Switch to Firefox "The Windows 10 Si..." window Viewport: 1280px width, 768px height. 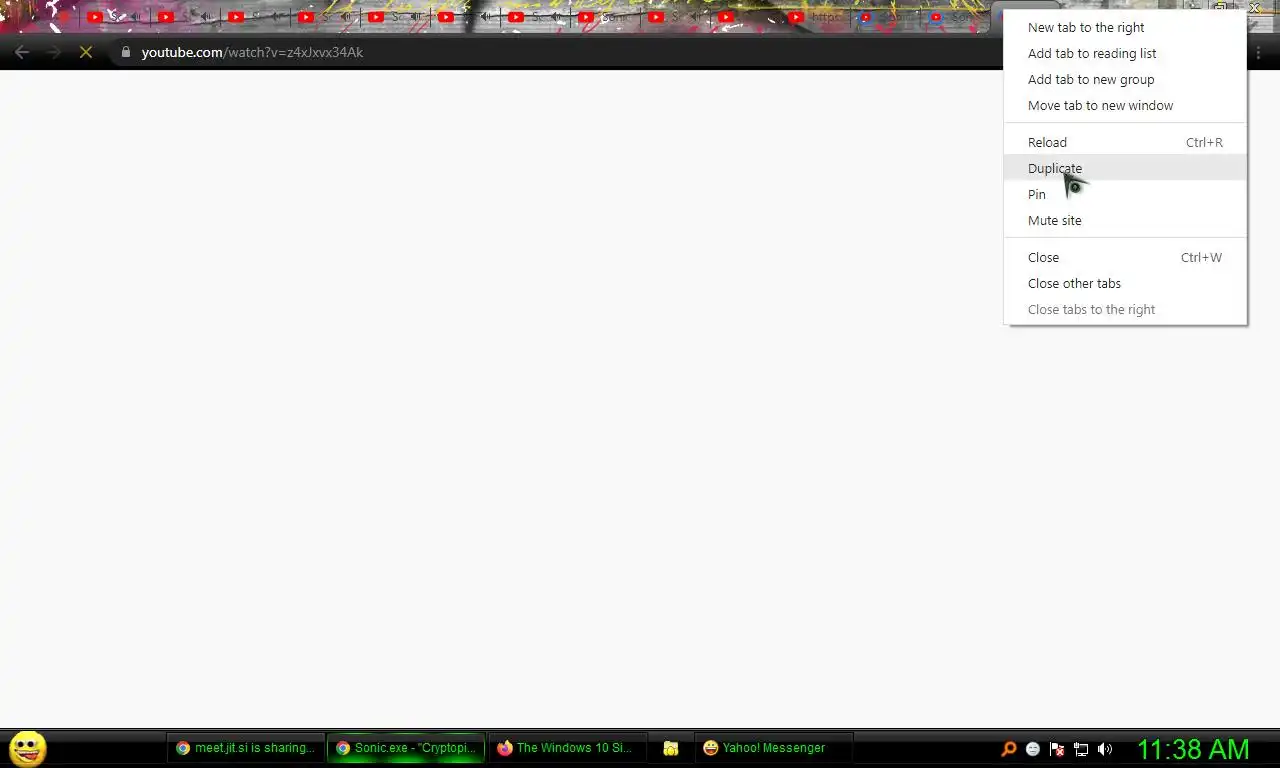point(566,748)
